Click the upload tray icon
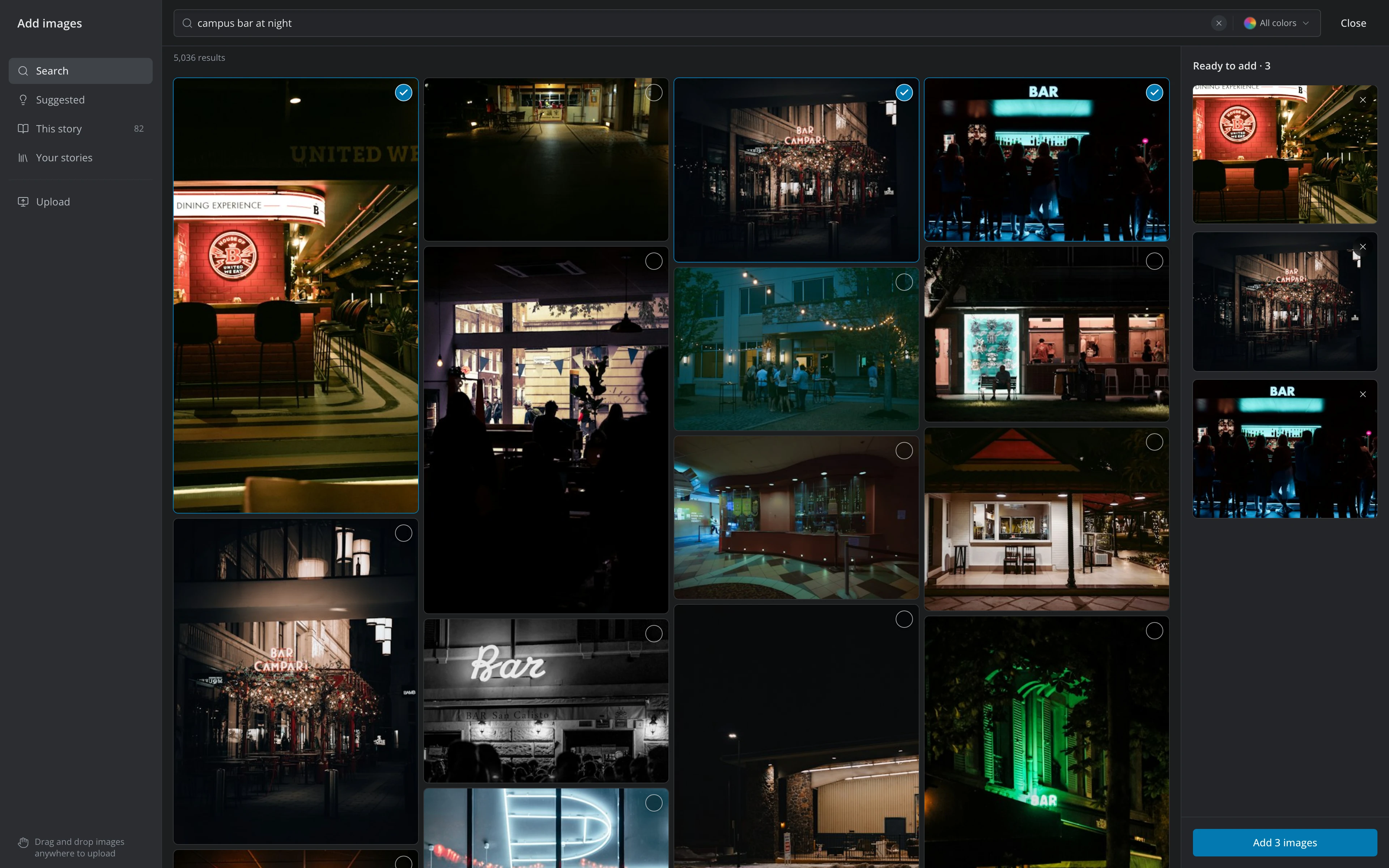 pyautogui.click(x=23, y=201)
